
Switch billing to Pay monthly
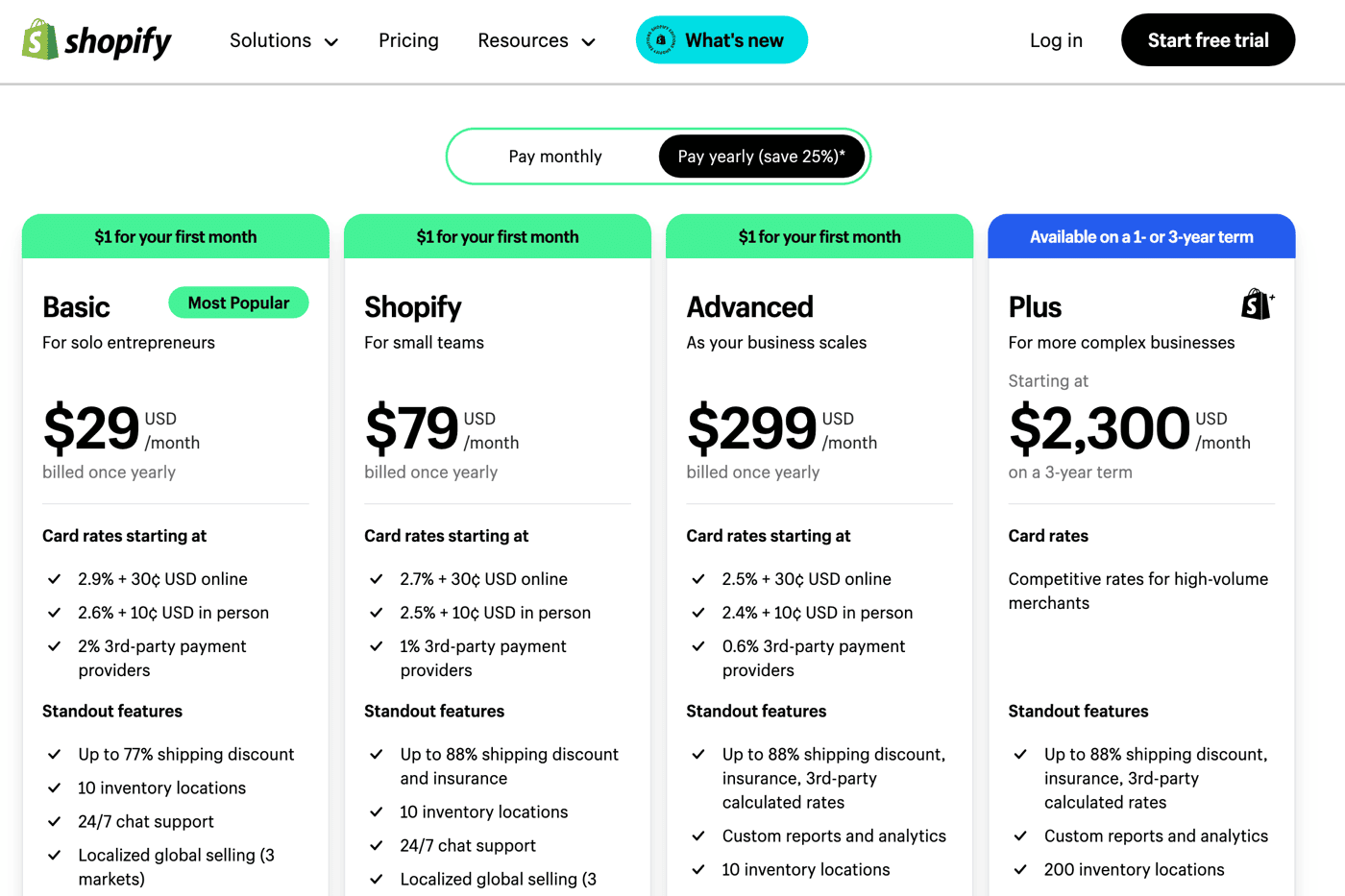pyautogui.click(x=555, y=157)
